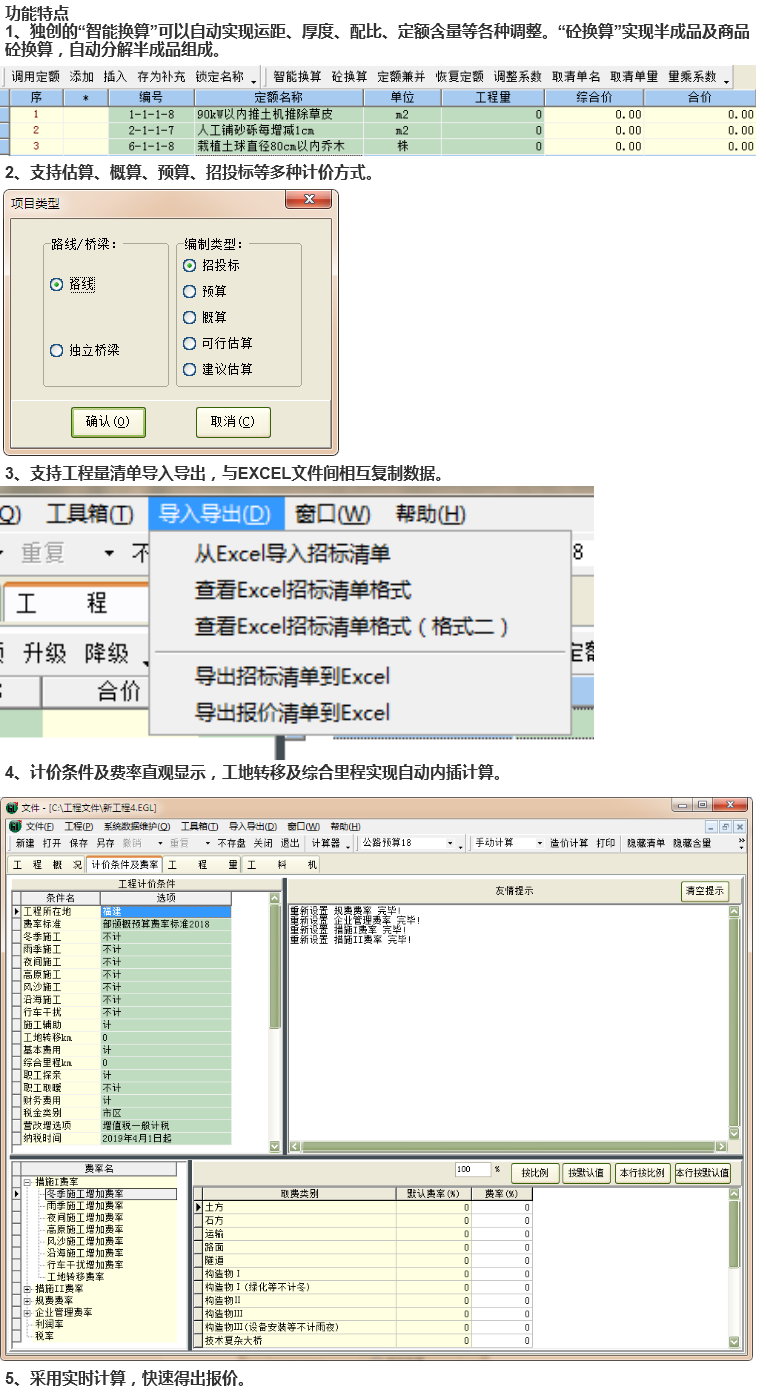766x1395 pixels.
Task: Open the 公路预算18 dropdown
Action: pyautogui.click(x=450, y=843)
